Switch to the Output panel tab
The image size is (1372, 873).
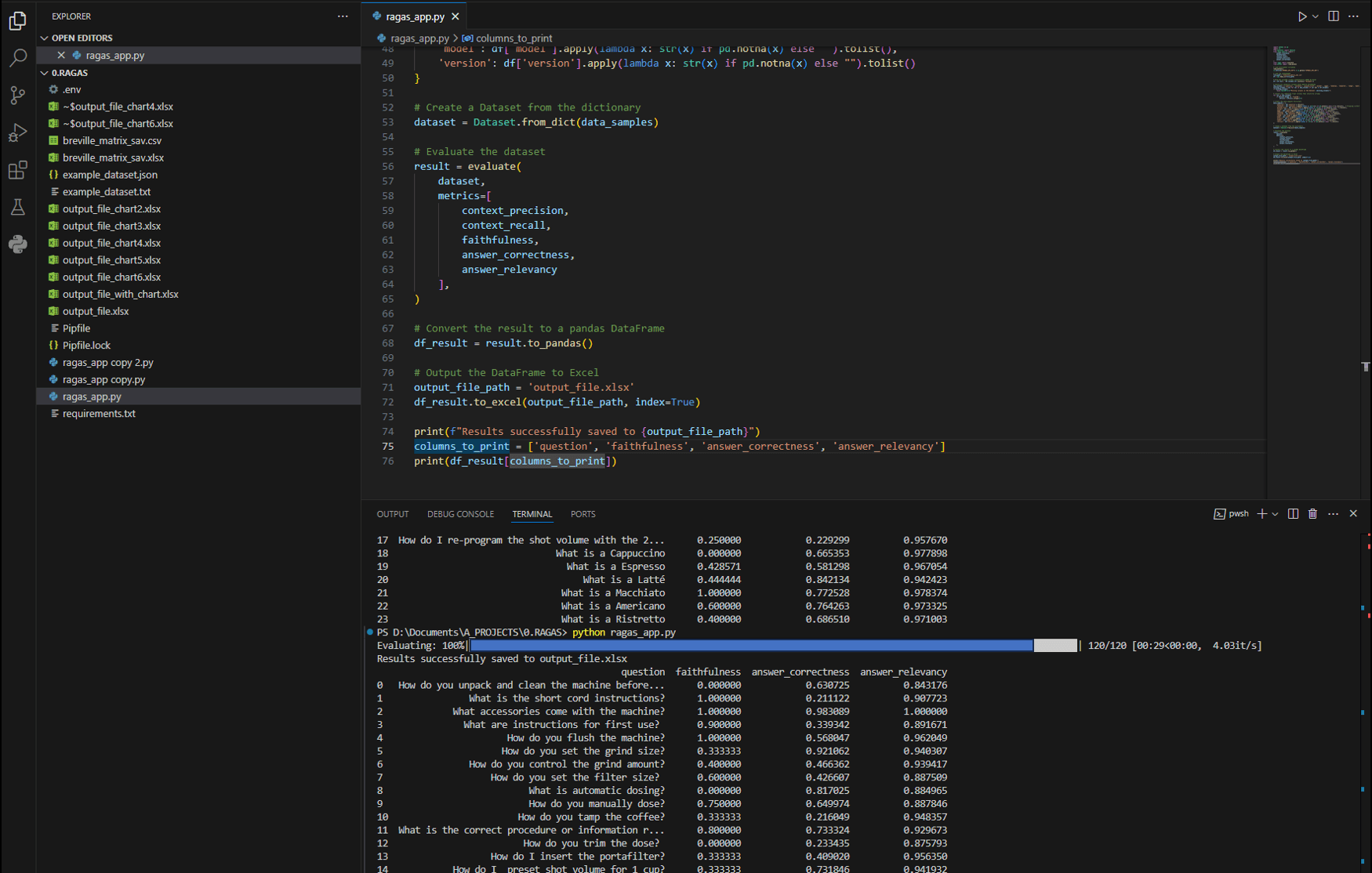393,514
